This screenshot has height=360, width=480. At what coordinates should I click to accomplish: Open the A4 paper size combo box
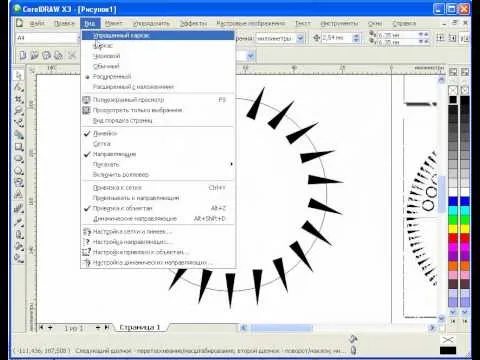coord(48,38)
